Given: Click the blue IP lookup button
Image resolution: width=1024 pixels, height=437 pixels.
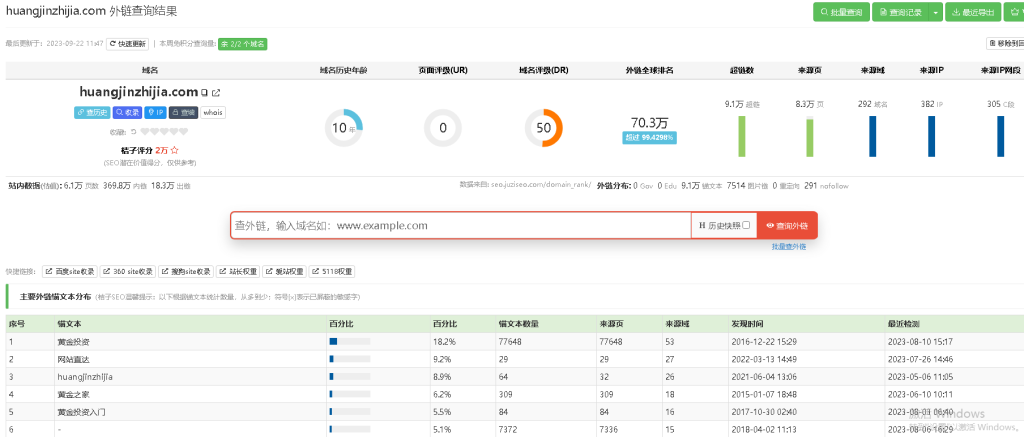Looking at the screenshot, I should pyautogui.click(x=155, y=112).
